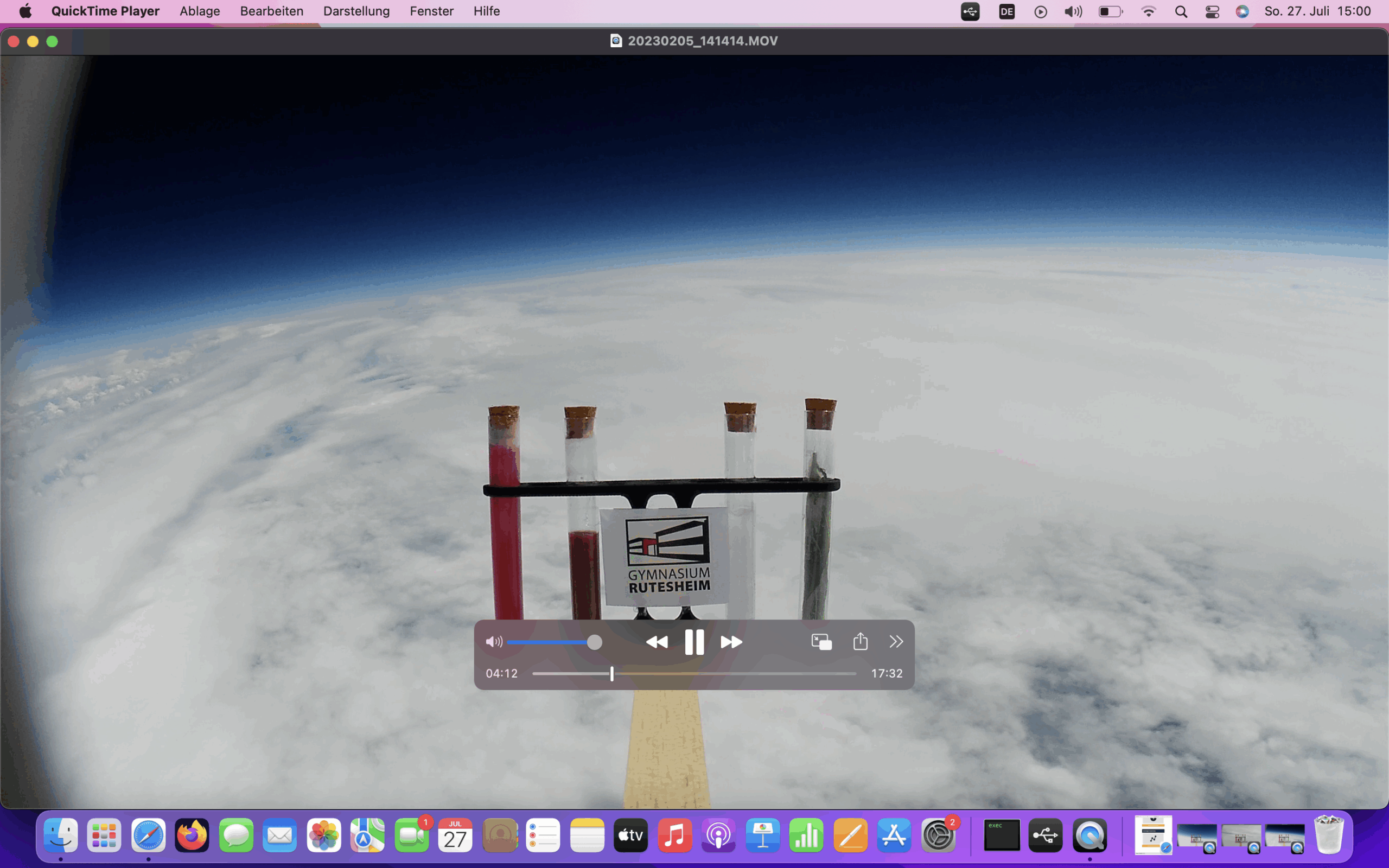Click the green full-screen window button

[52, 41]
